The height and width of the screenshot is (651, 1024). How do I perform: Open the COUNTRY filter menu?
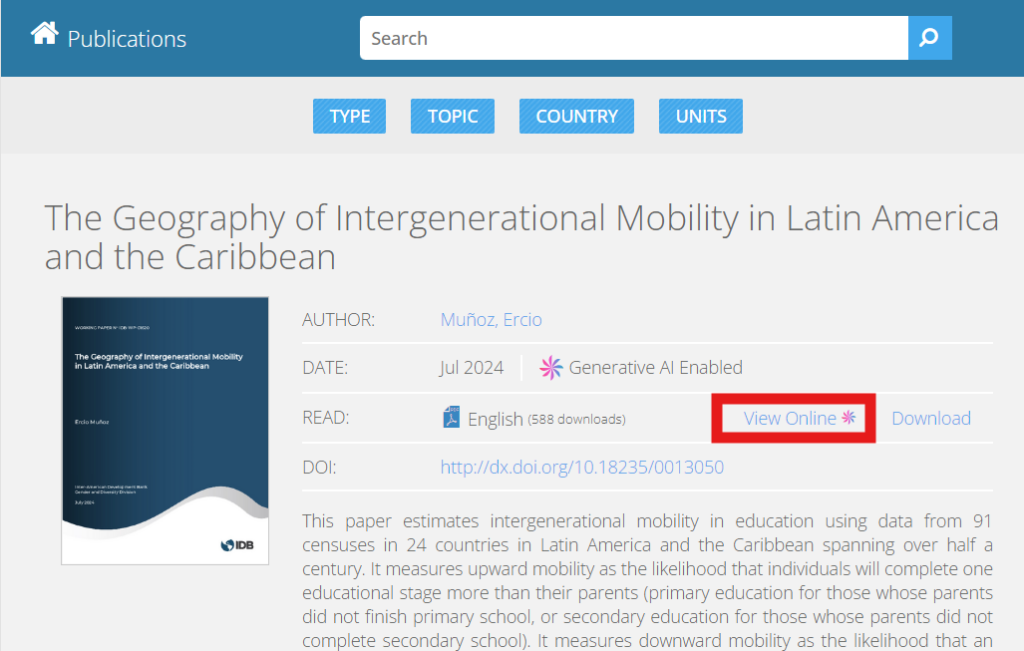coord(577,116)
